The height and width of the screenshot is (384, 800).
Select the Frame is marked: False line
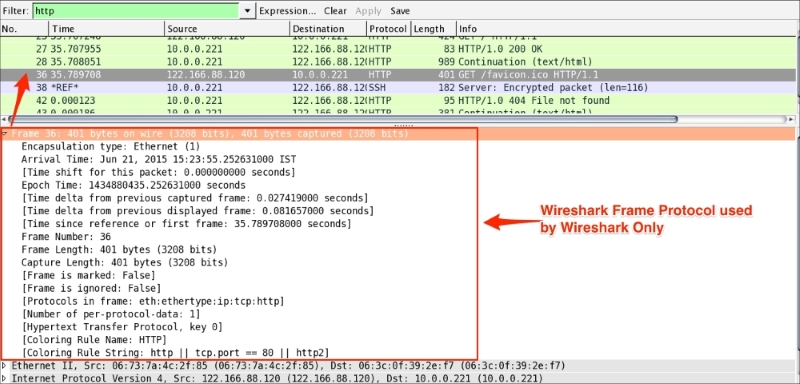88,275
